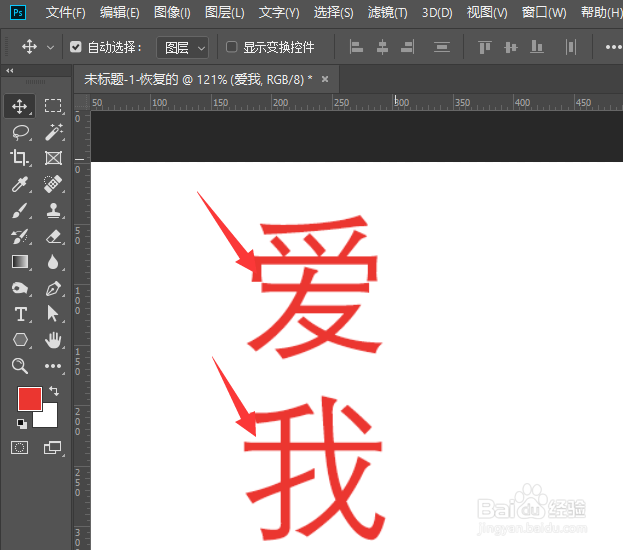Distribute horizontally button in options bar
Image resolution: width=623 pixels, height=550 pixels.
[571, 47]
